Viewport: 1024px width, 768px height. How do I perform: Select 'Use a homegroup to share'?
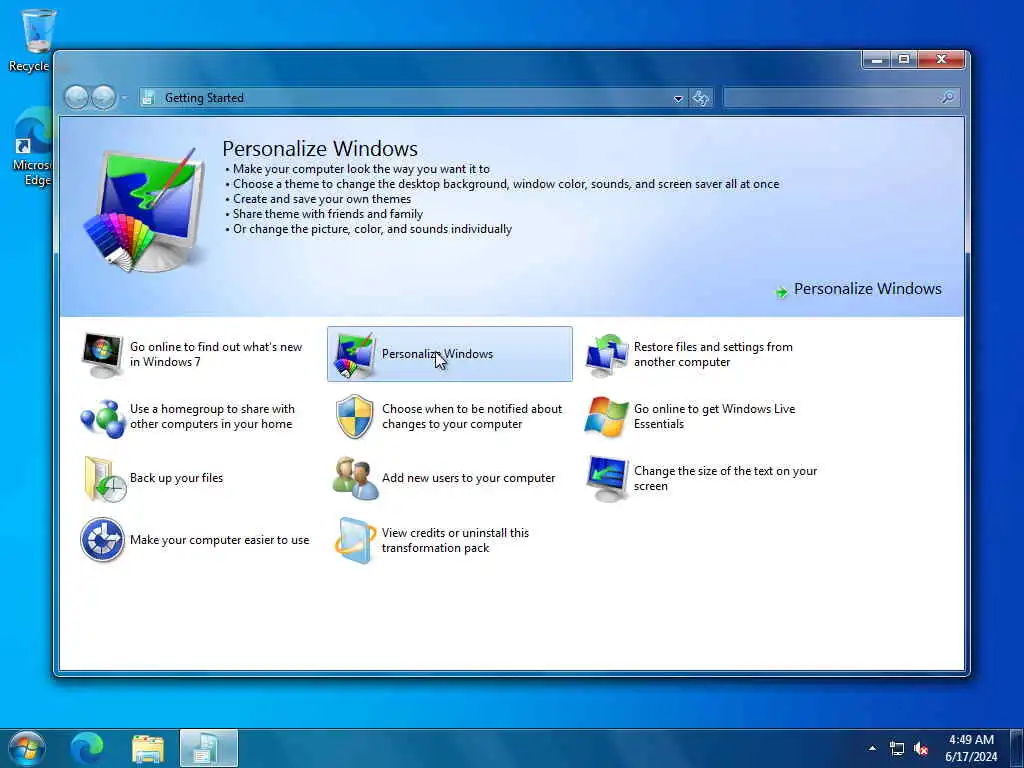tap(212, 417)
